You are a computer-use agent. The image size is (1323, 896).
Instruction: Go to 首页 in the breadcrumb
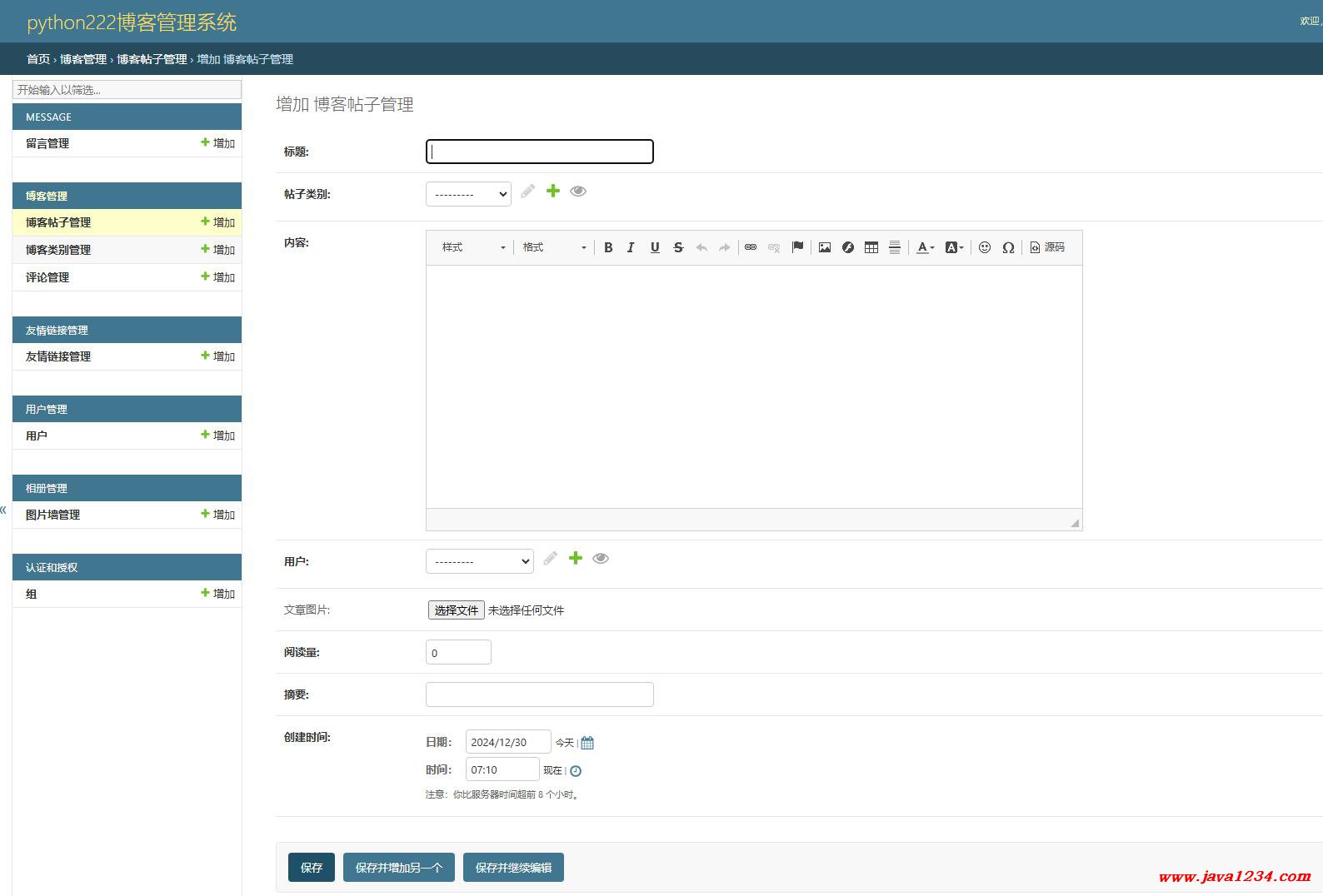coord(38,59)
